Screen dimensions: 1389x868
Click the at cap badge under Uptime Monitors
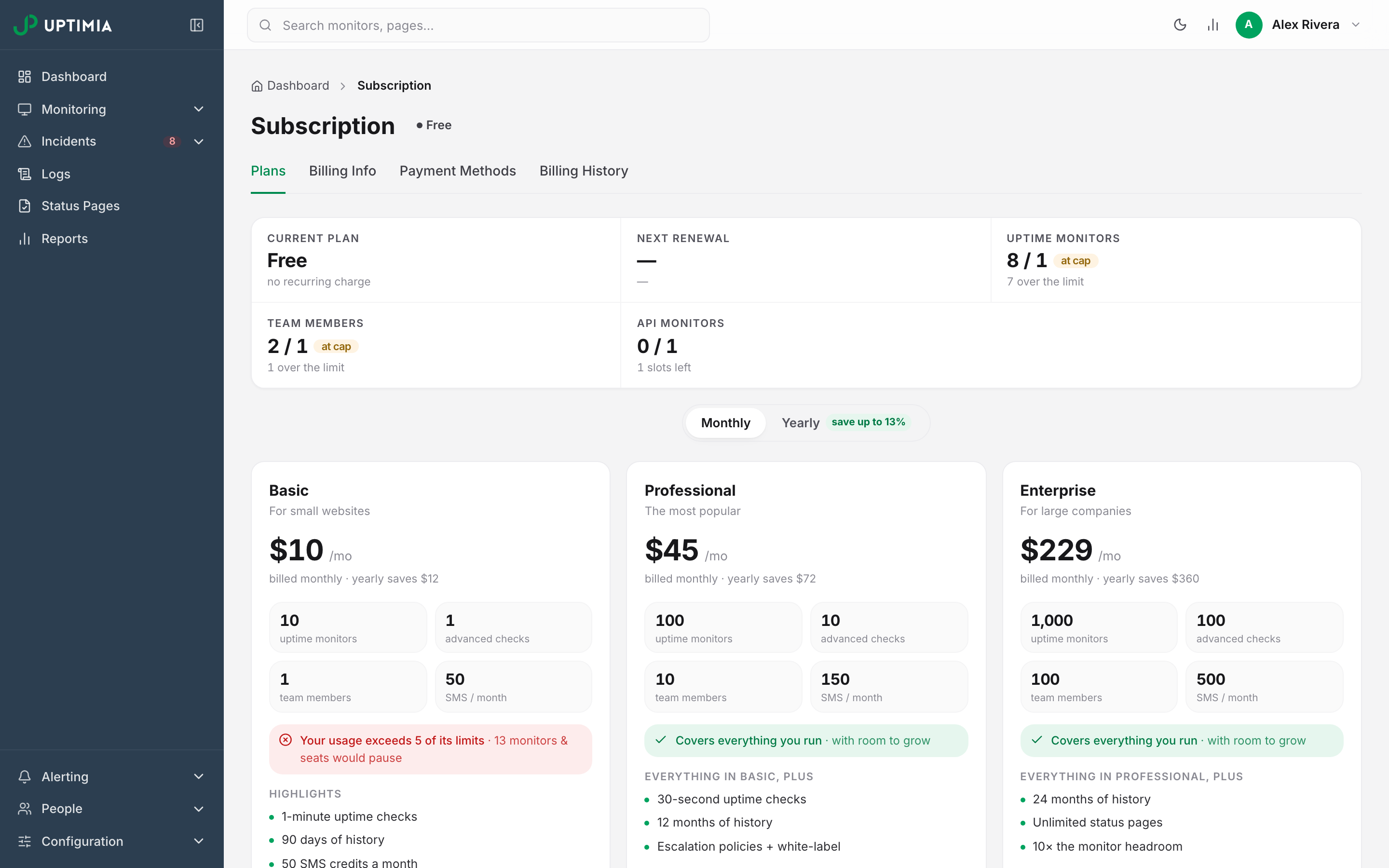[x=1075, y=260]
